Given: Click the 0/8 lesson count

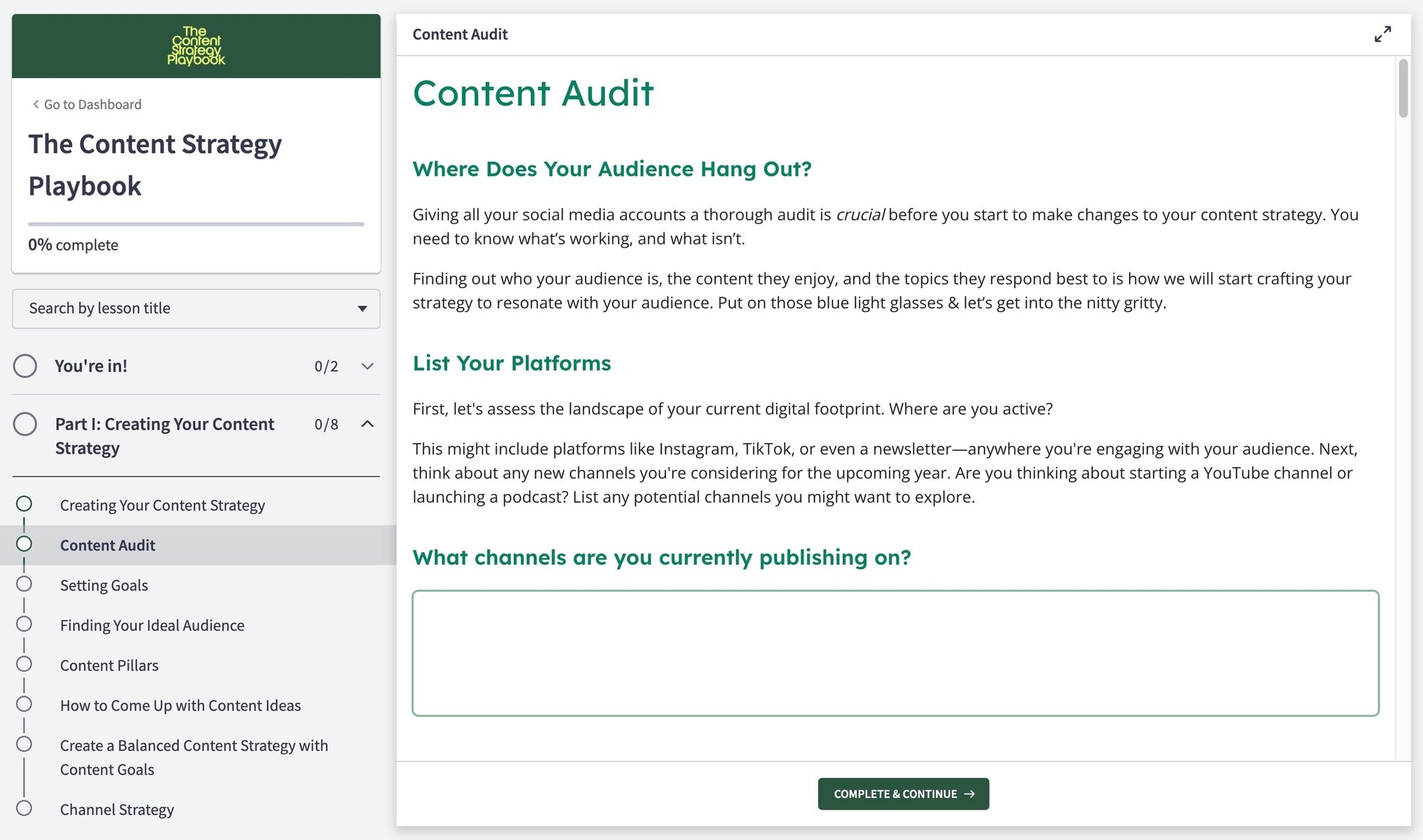Looking at the screenshot, I should [327, 425].
